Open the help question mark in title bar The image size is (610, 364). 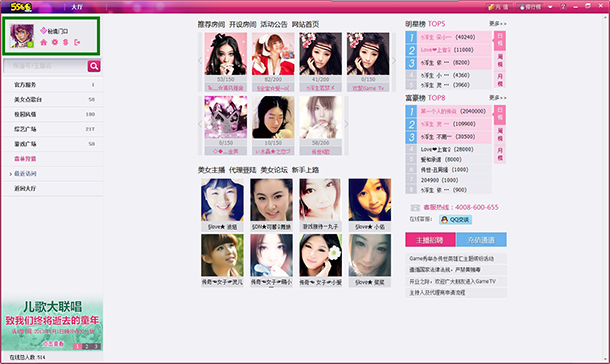coord(563,7)
